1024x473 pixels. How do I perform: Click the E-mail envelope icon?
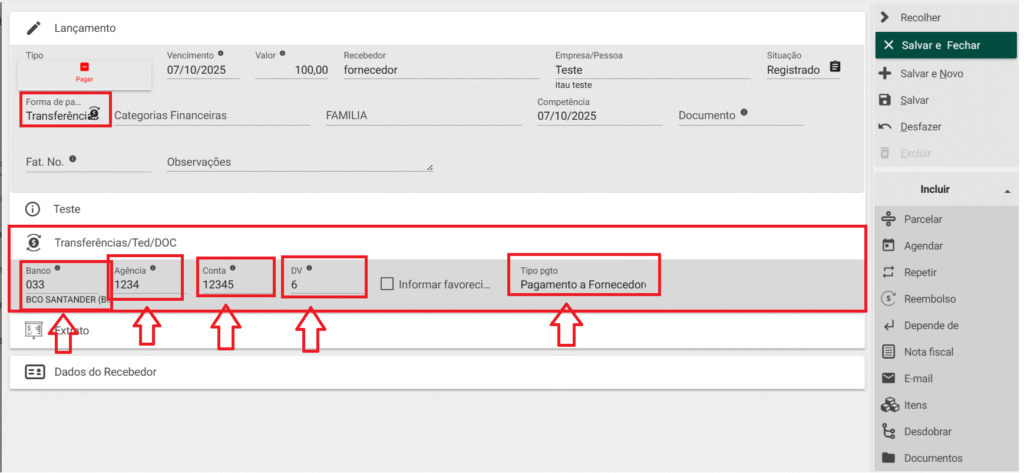click(x=887, y=378)
